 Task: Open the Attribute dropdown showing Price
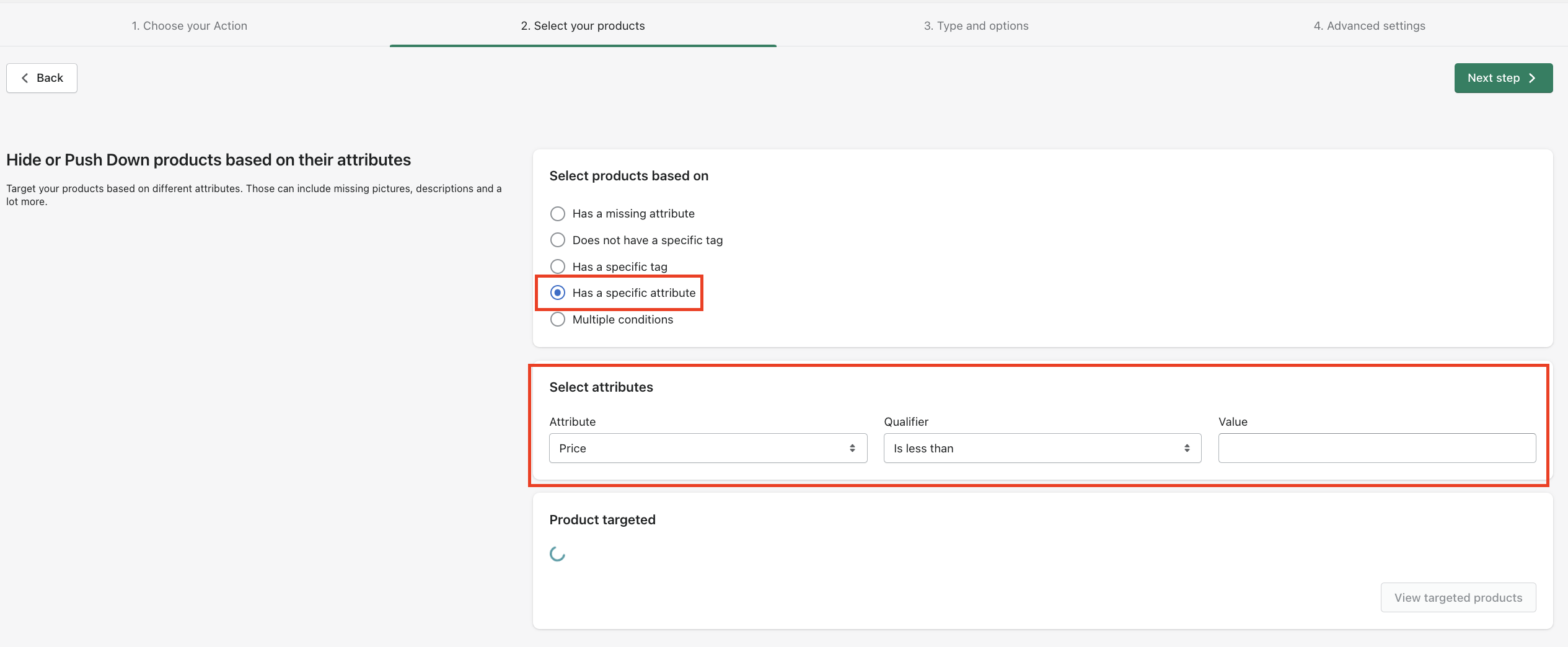pyautogui.click(x=707, y=448)
